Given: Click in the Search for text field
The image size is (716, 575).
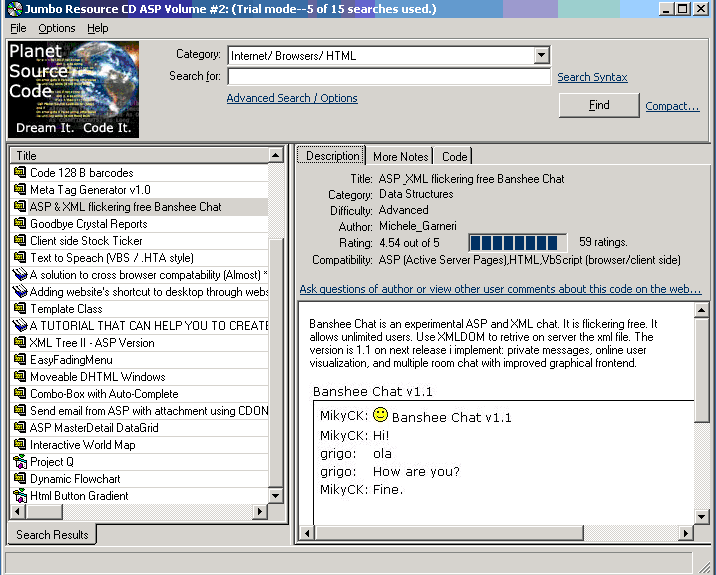Looking at the screenshot, I should pyautogui.click(x=389, y=77).
